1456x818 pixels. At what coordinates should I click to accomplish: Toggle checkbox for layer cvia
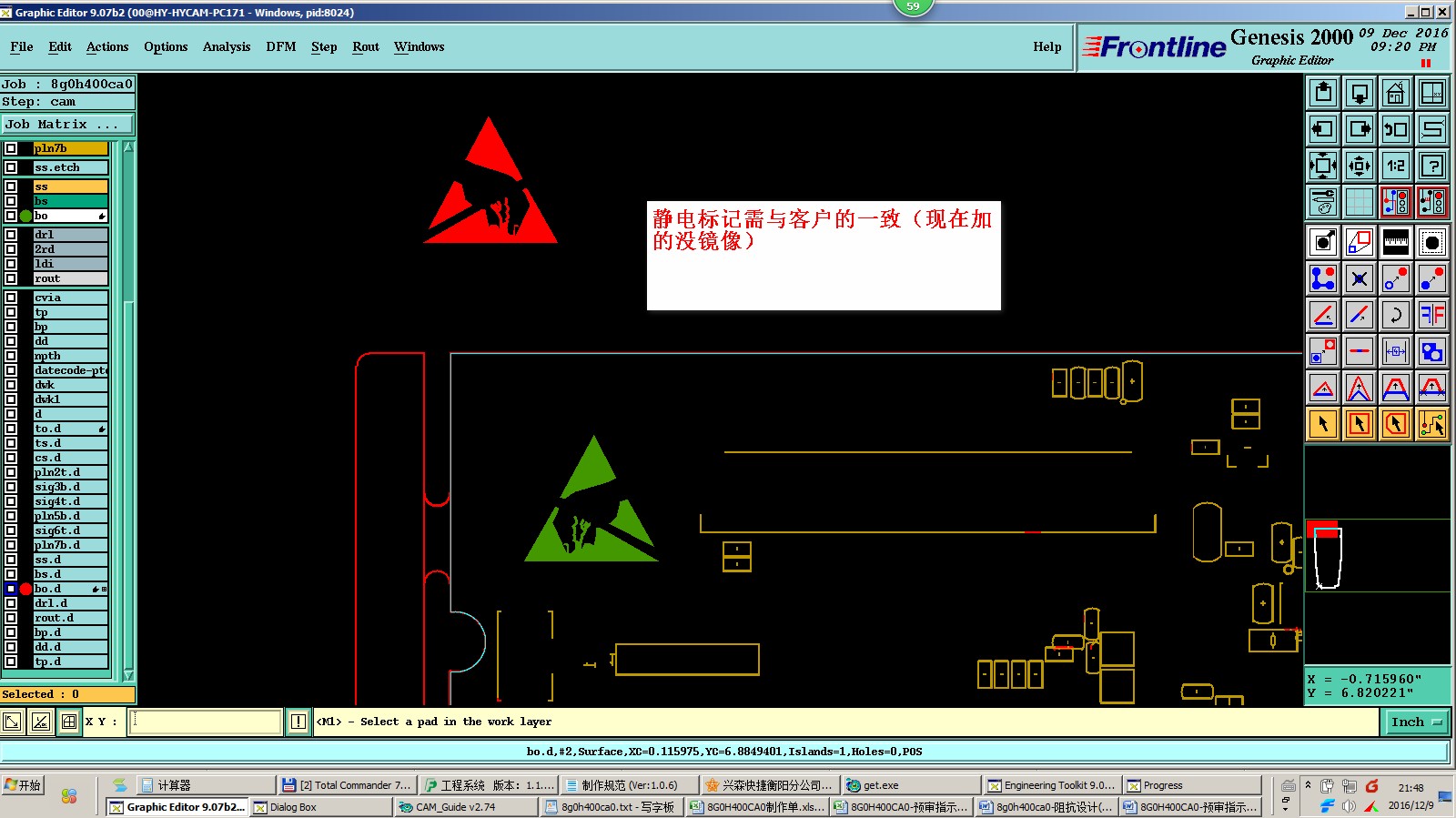point(11,298)
